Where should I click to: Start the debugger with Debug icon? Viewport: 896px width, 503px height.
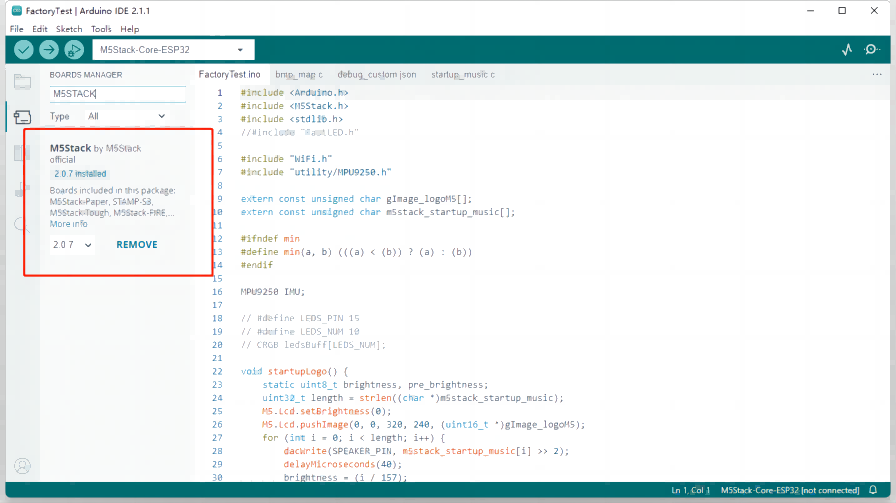(x=74, y=50)
